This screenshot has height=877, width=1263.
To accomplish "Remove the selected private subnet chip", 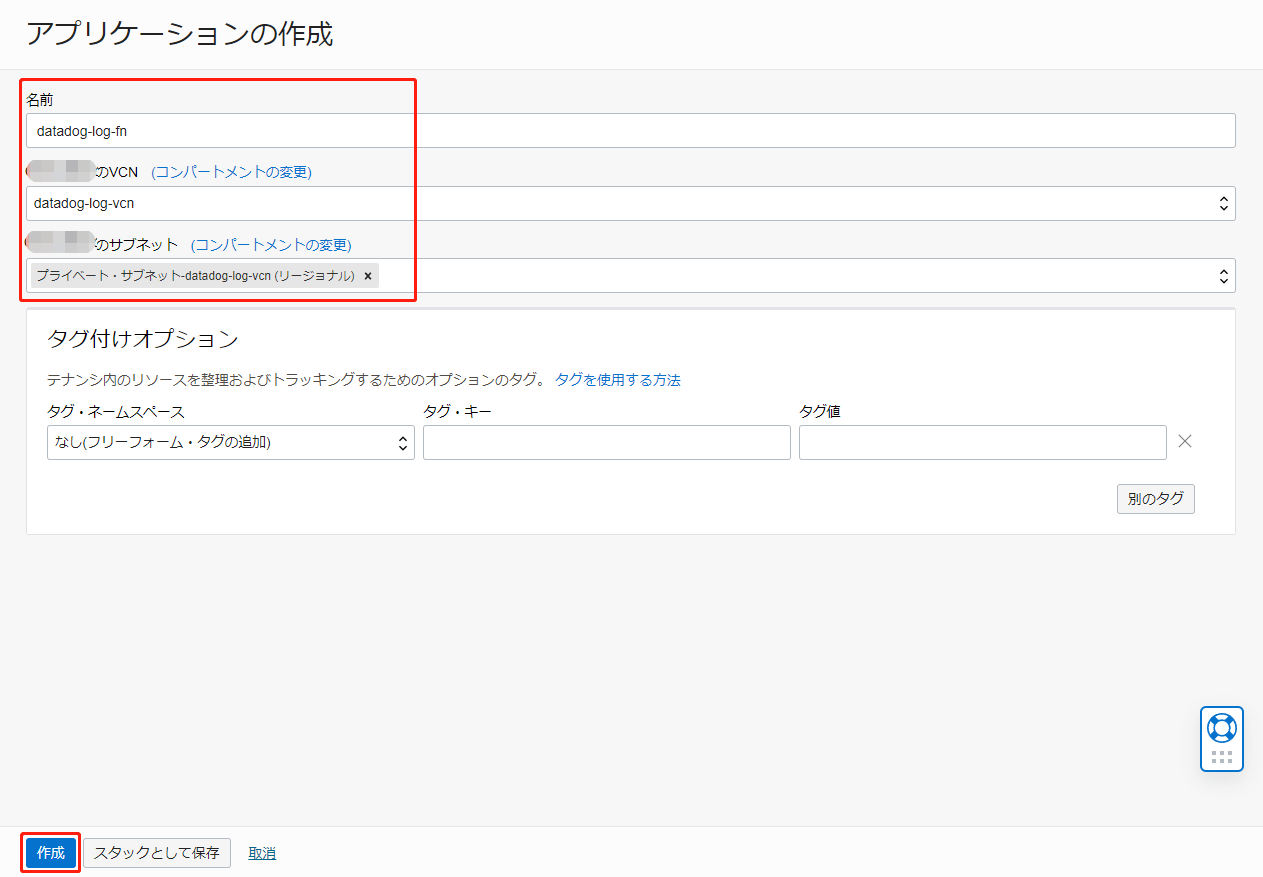I will pos(368,276).
